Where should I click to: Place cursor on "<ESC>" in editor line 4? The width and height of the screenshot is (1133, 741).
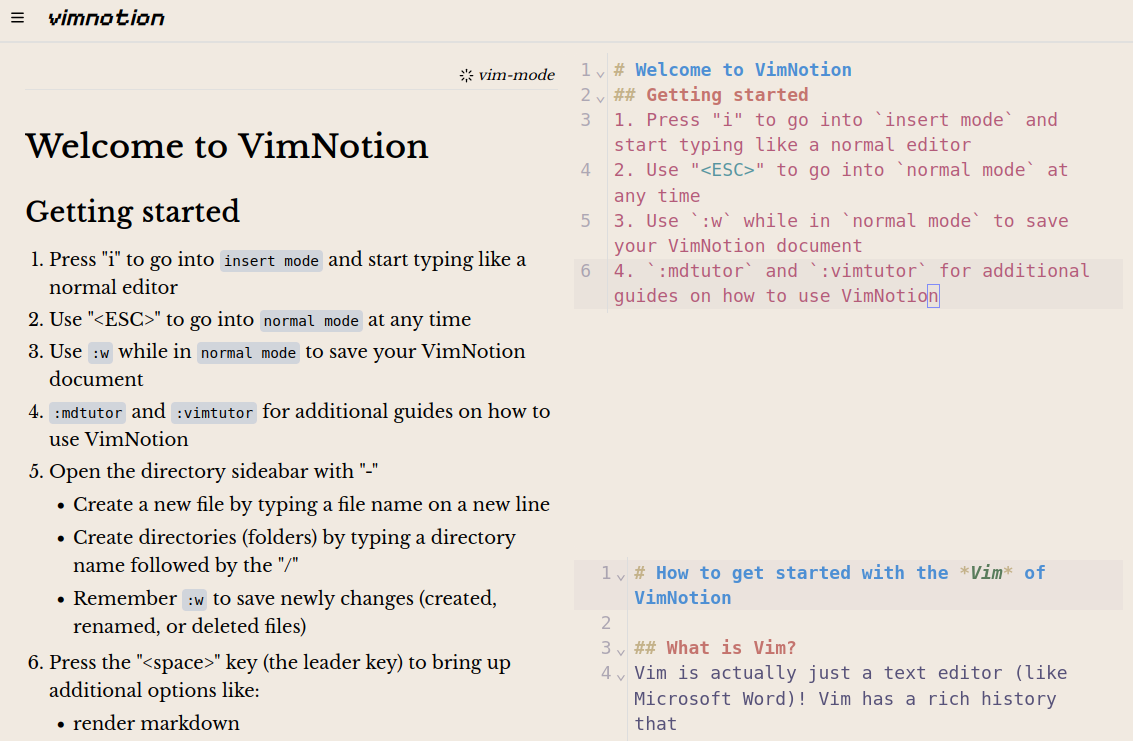pos(727,170)
